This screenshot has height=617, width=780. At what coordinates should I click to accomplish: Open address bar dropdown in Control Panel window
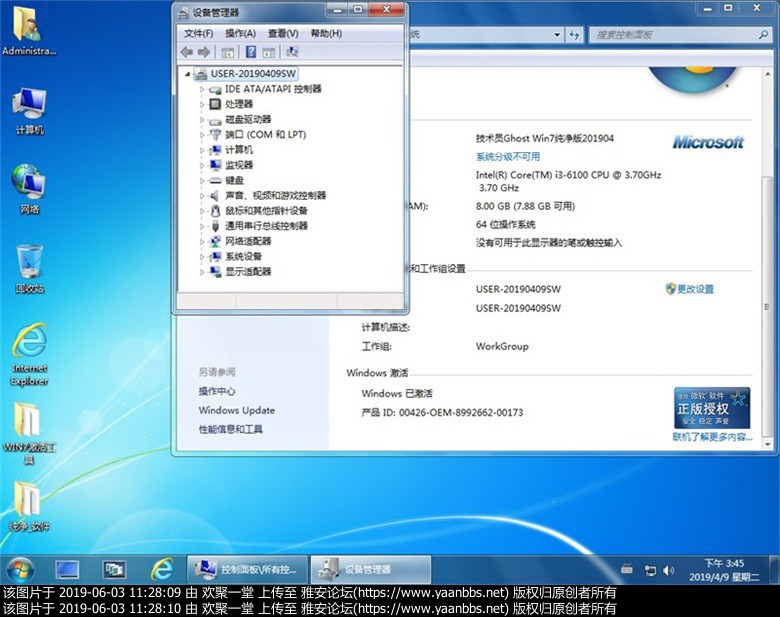tap(557, 35)
